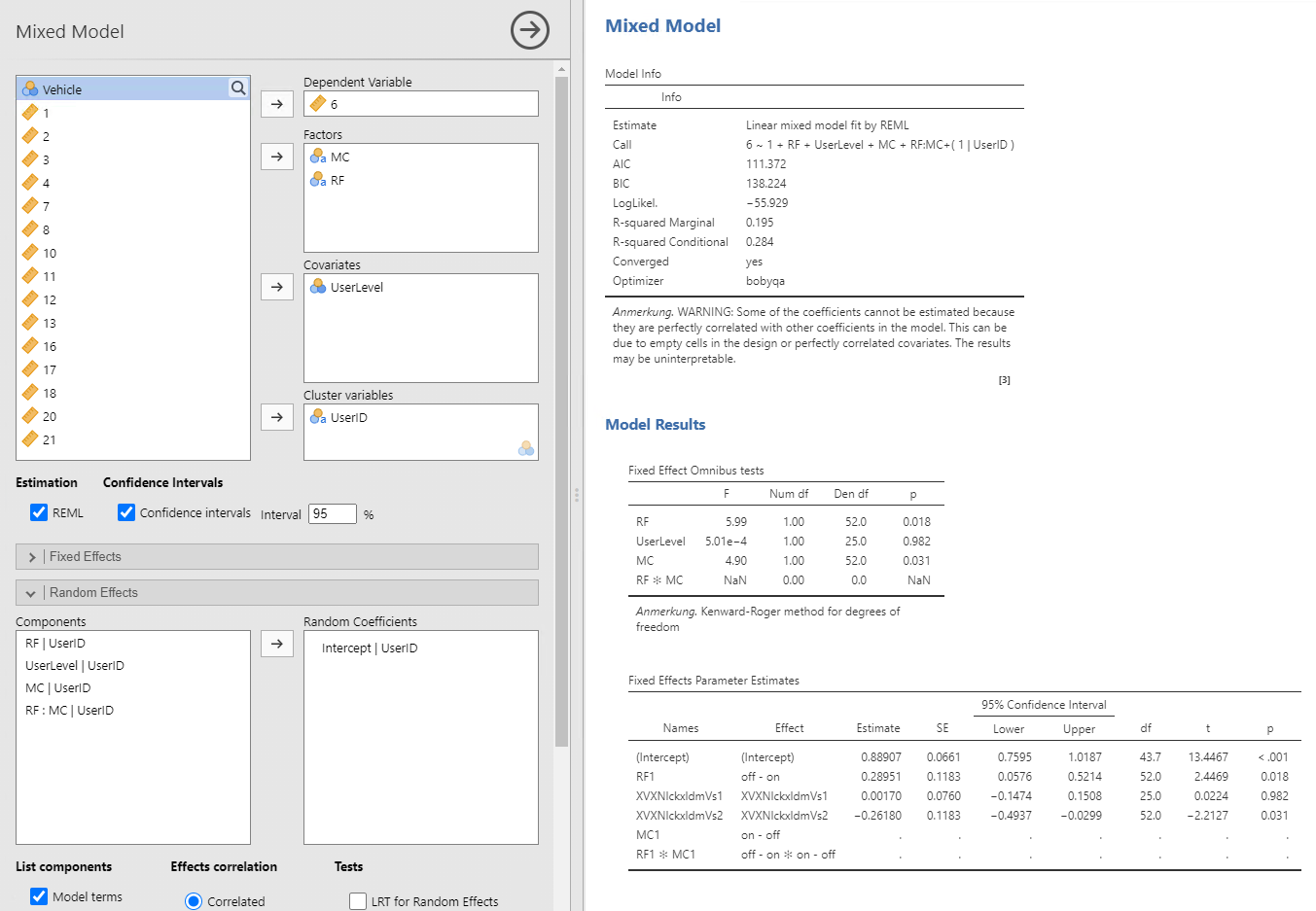Toggle the REML checkbox
The image size is (1316, 911).
tap(39, 512)
